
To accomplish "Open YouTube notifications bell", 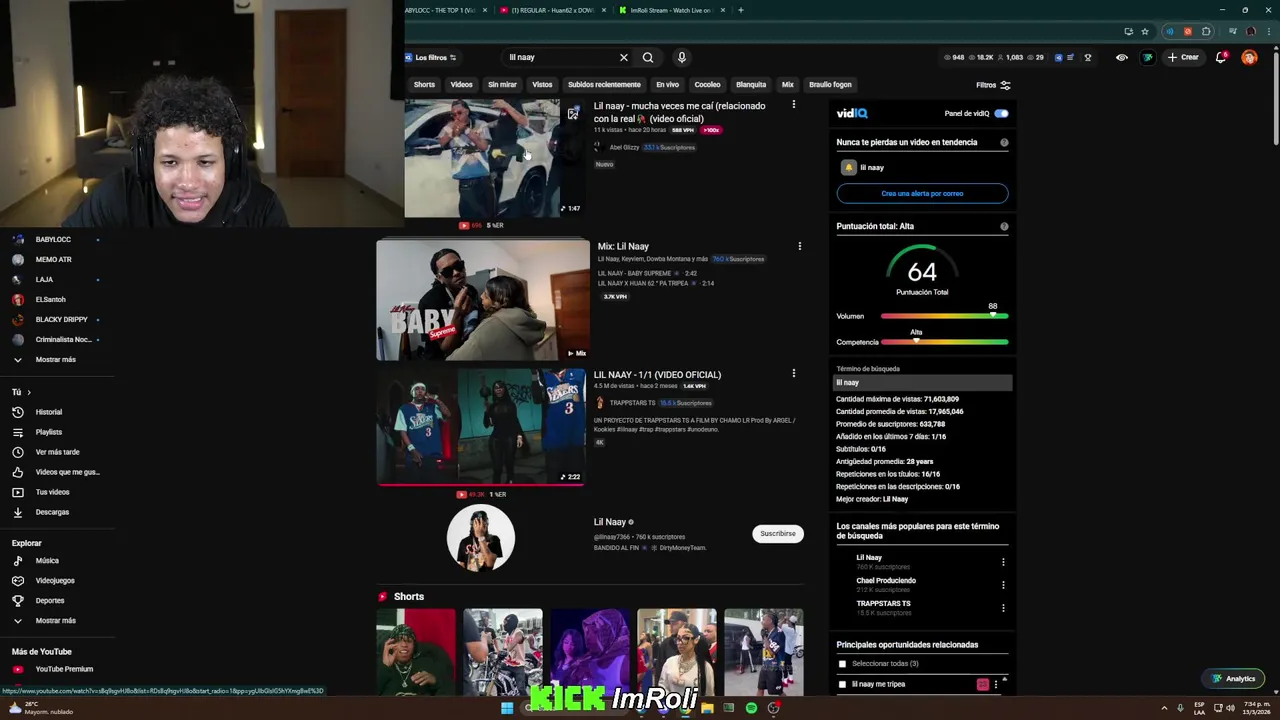I will pos(1220,57).
